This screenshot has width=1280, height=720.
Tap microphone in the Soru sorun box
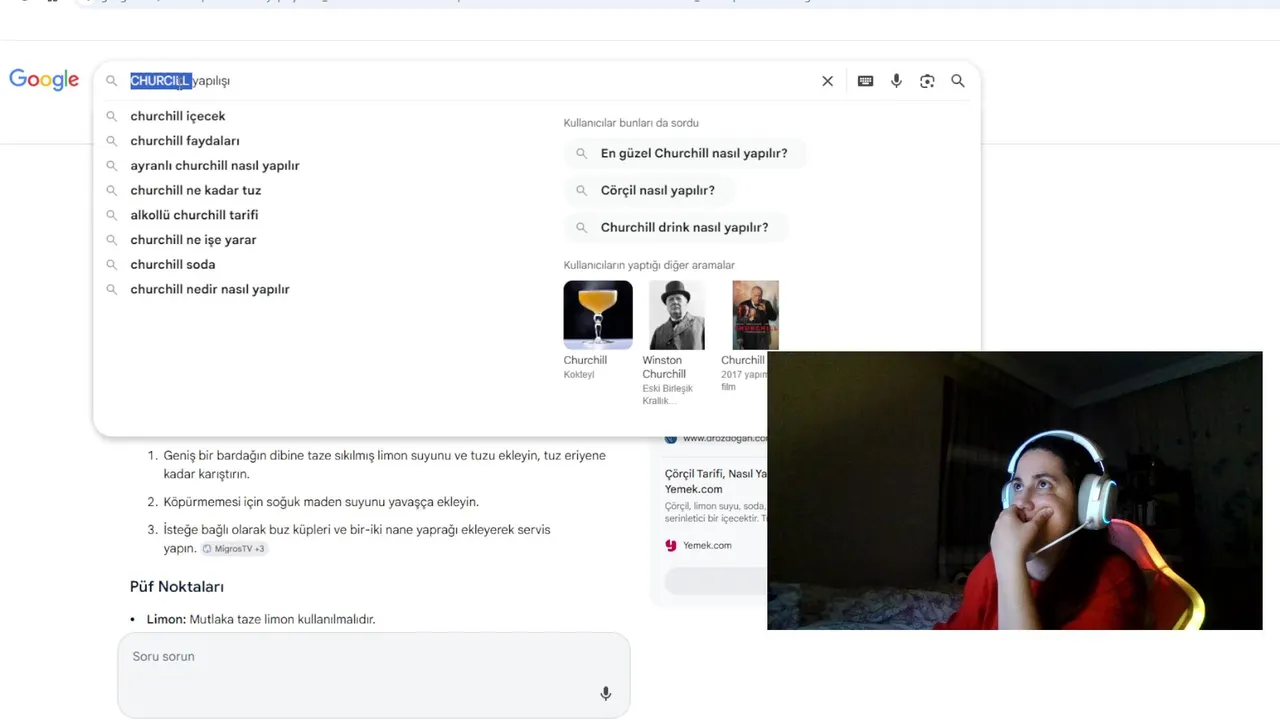(605, 693)
